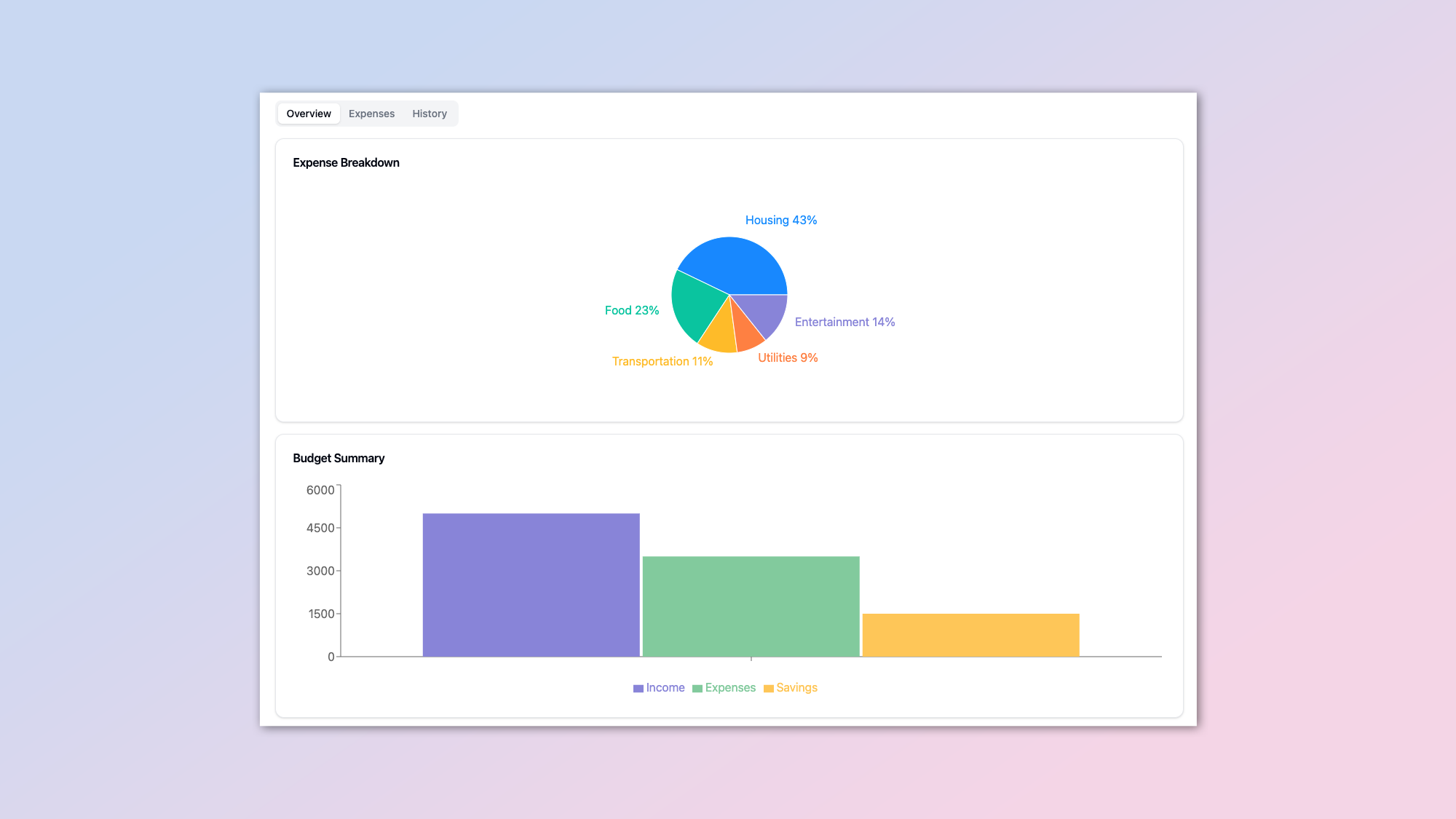Click the green Expenses bar
Viewport: 1456px width, 819px height.
[751, 606]
